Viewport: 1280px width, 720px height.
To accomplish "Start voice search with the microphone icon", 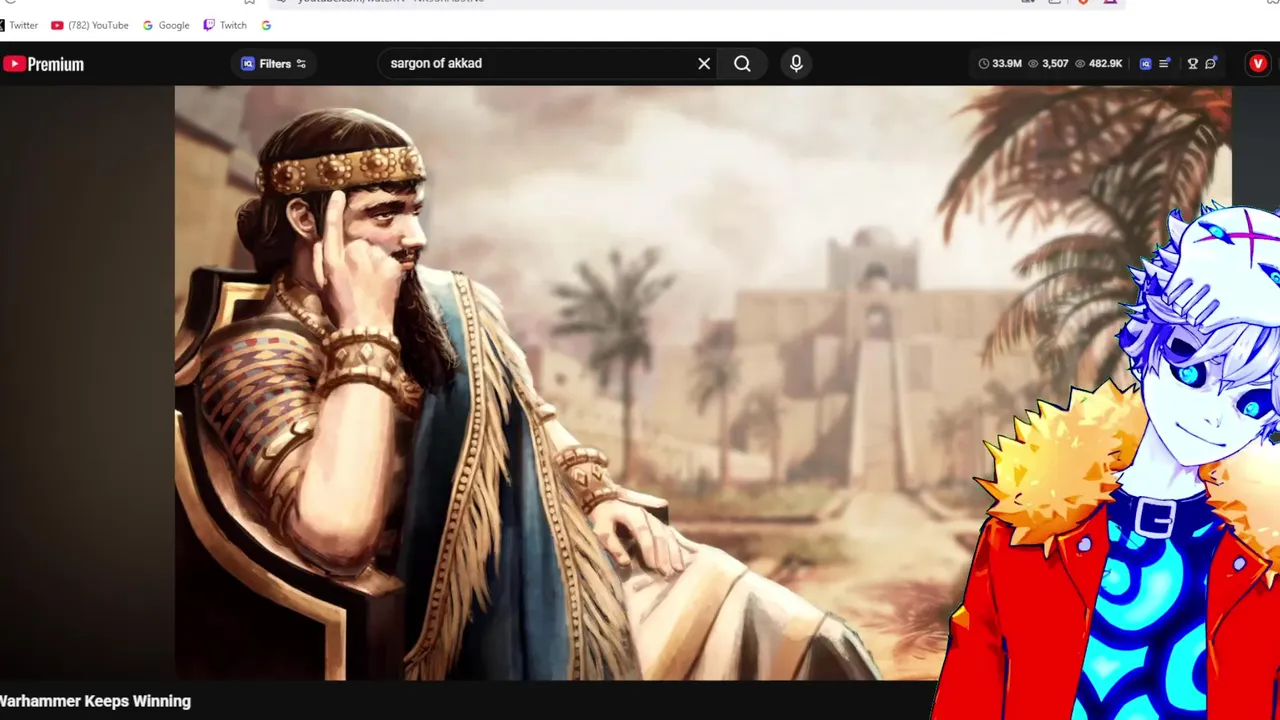I will click(x=796, y=63).
